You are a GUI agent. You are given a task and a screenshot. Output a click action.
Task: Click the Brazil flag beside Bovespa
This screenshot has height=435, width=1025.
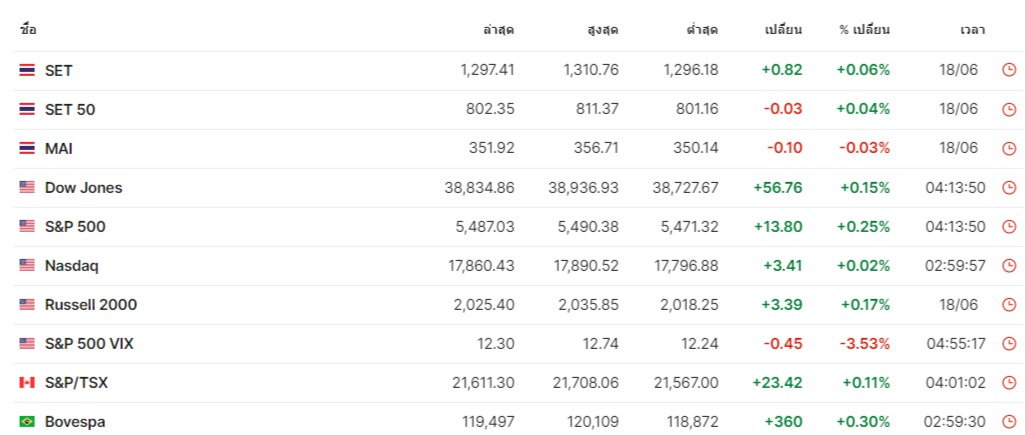coord(27,422)
